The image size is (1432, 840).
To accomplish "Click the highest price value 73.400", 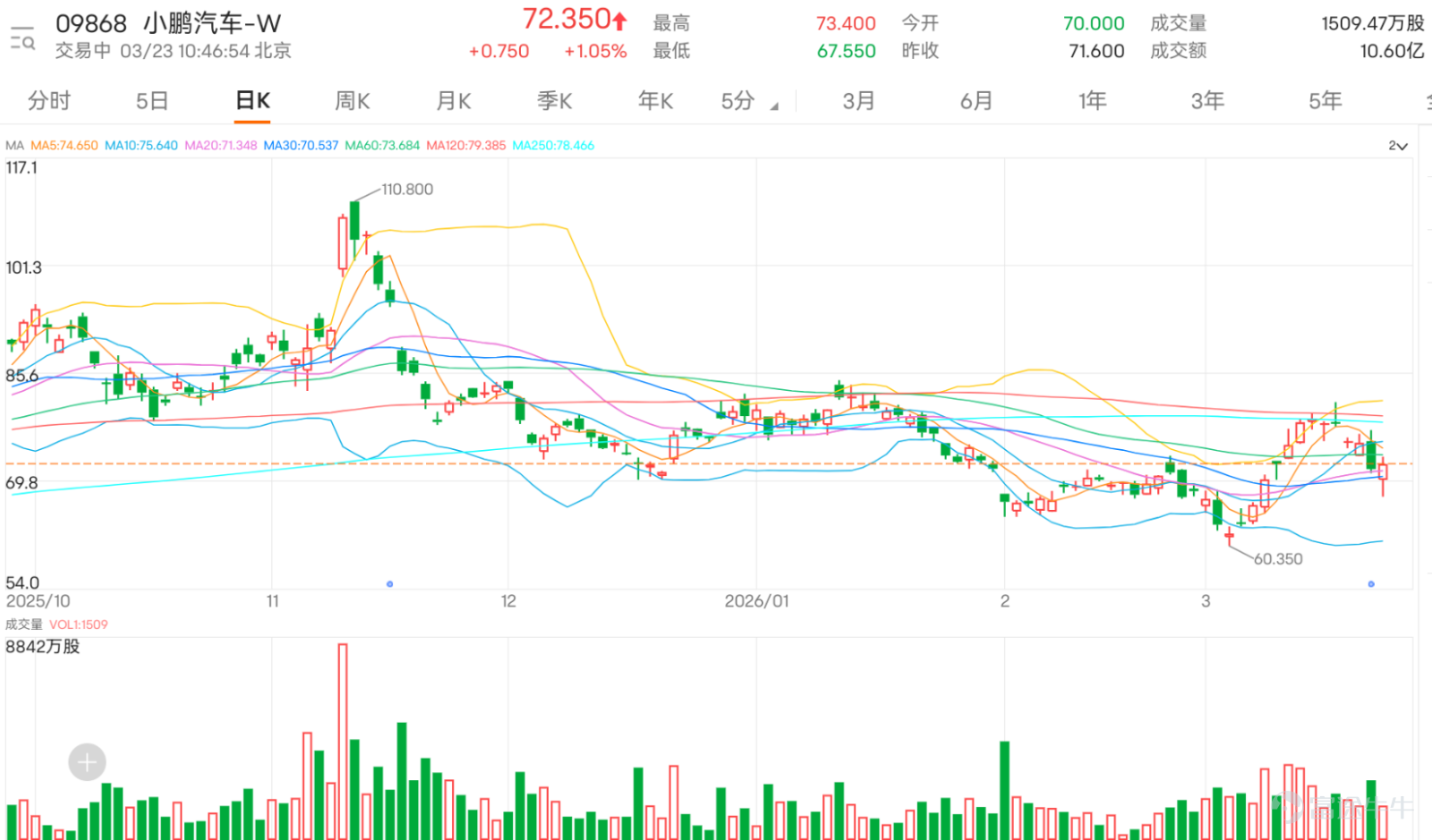I will click(846, 24).
